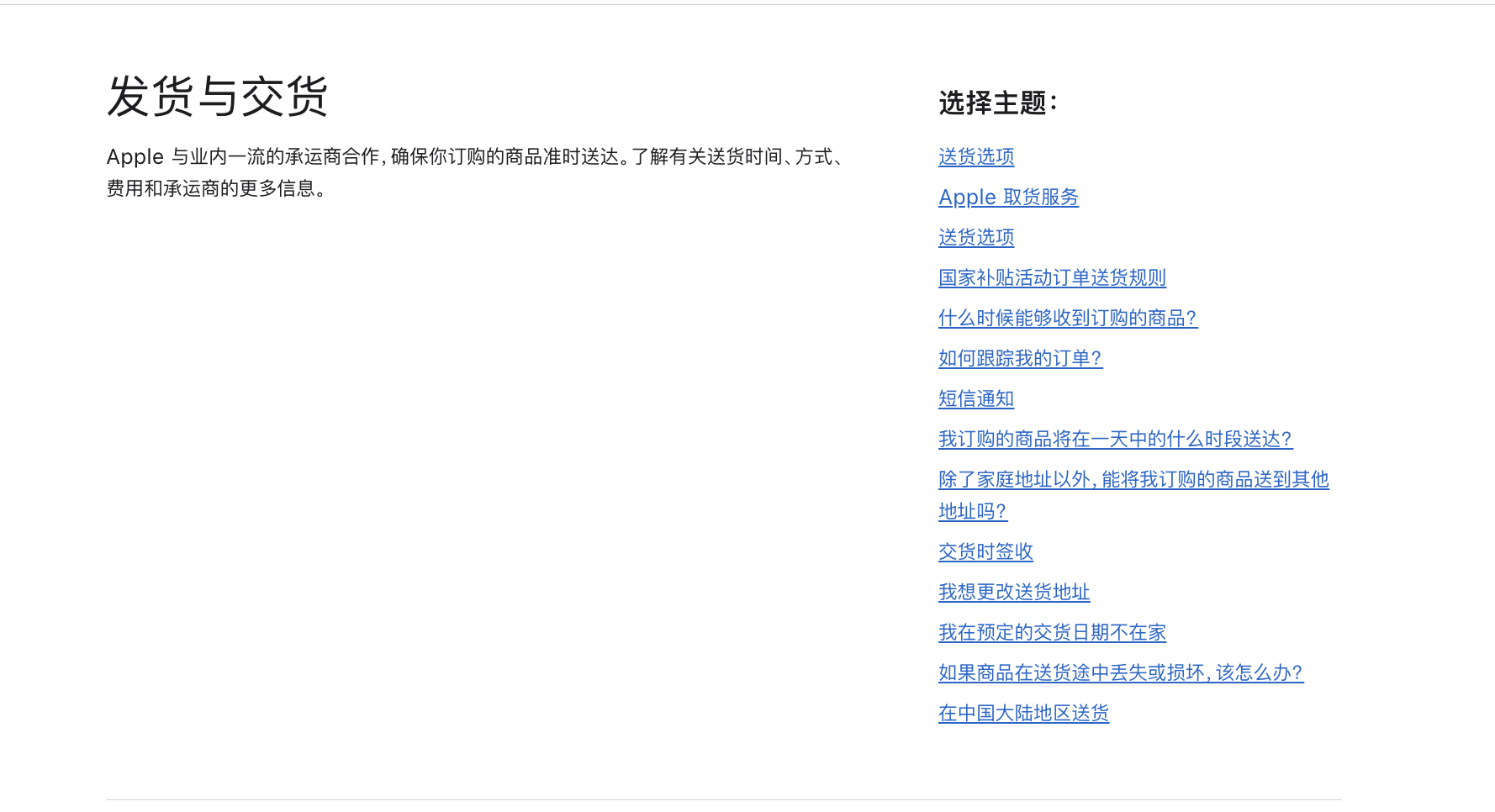Open the change shipping address topic
This screenshot has width=1495, height=812.
click(x=1013, y=592)
